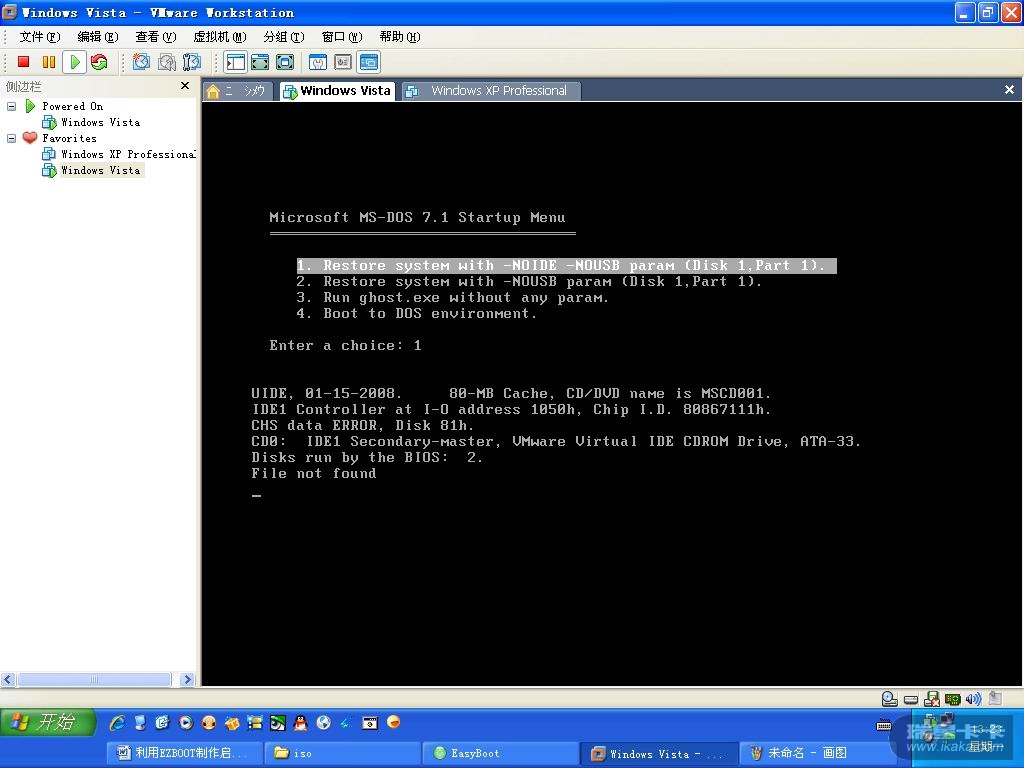Open the 查看(V) menu

pos(155,37)
